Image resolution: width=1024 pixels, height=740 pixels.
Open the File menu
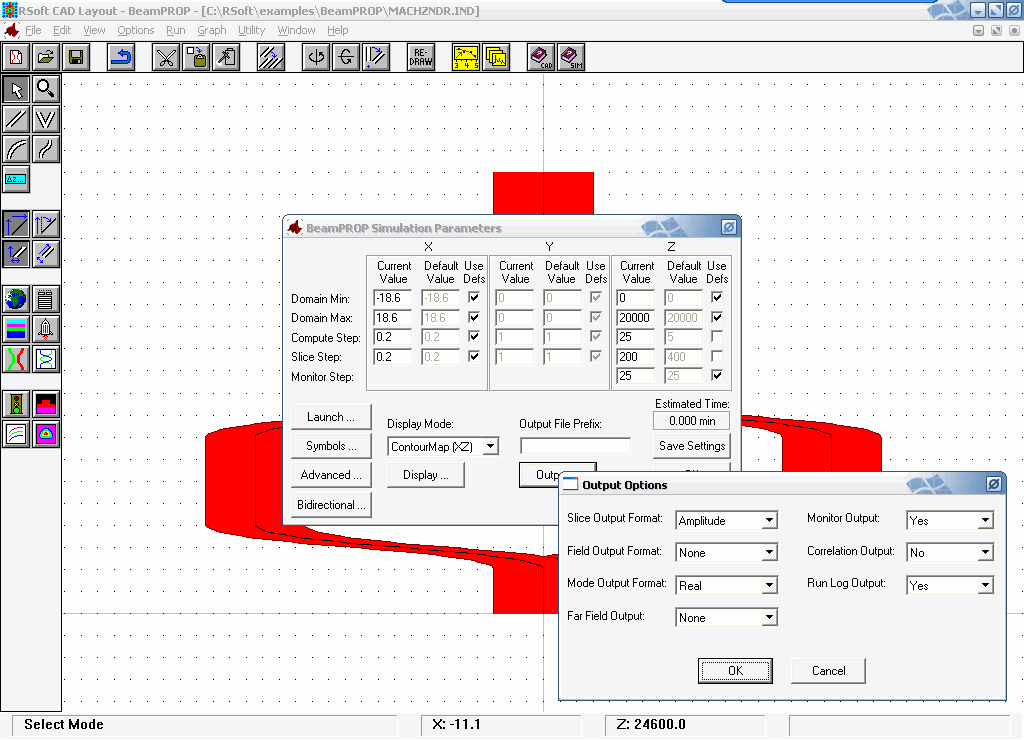coord(33,30)
